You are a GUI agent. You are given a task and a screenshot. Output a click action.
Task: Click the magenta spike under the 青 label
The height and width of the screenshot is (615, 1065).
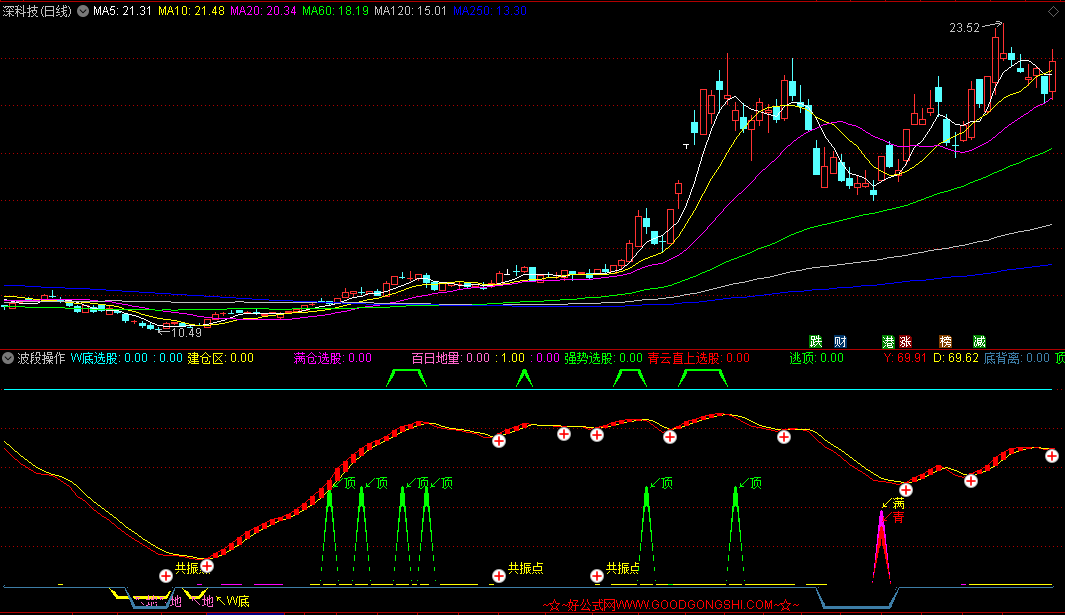tap(882, 548)
